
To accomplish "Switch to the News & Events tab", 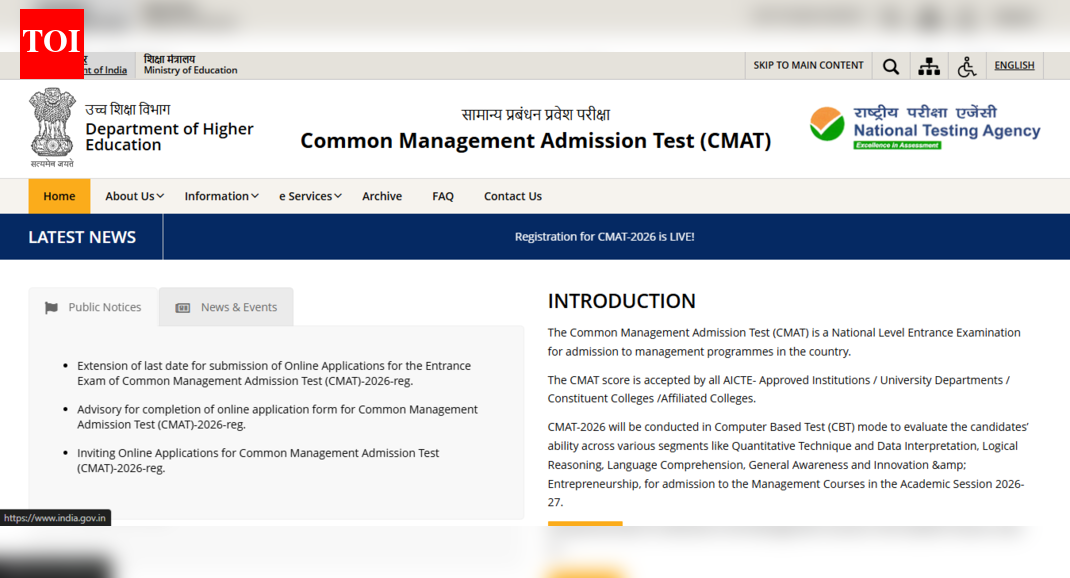I will (237, 307).
